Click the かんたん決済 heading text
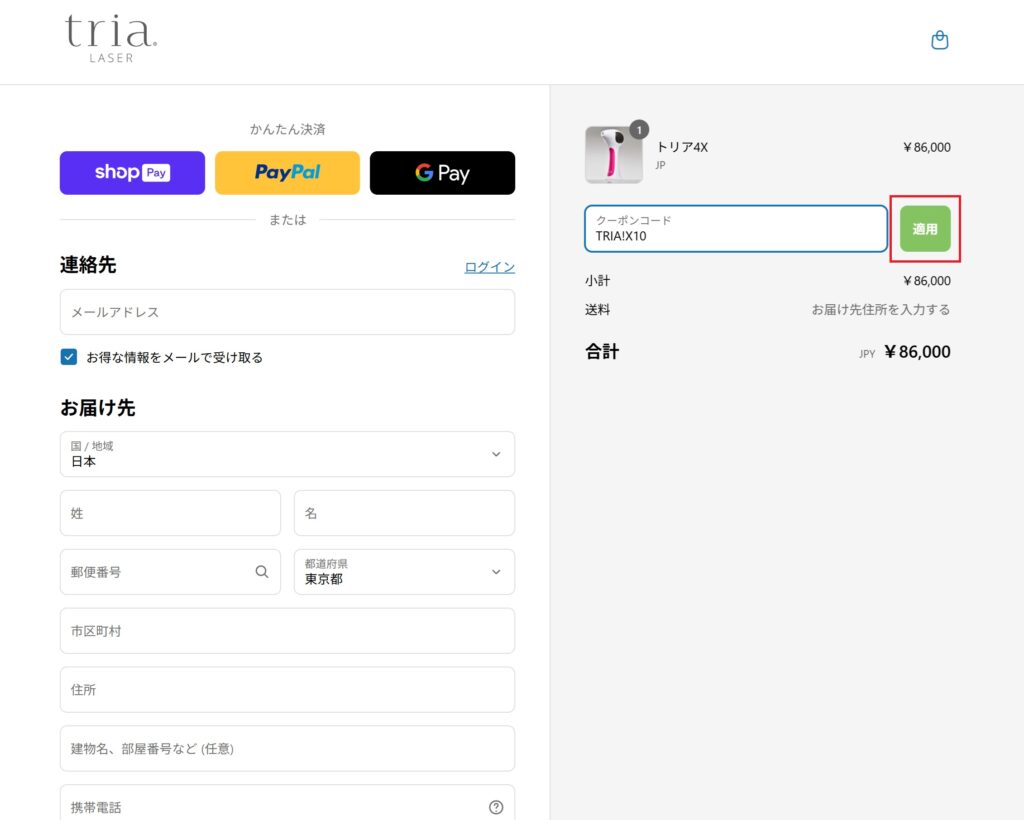1024x820 pixels. point(287,129)
